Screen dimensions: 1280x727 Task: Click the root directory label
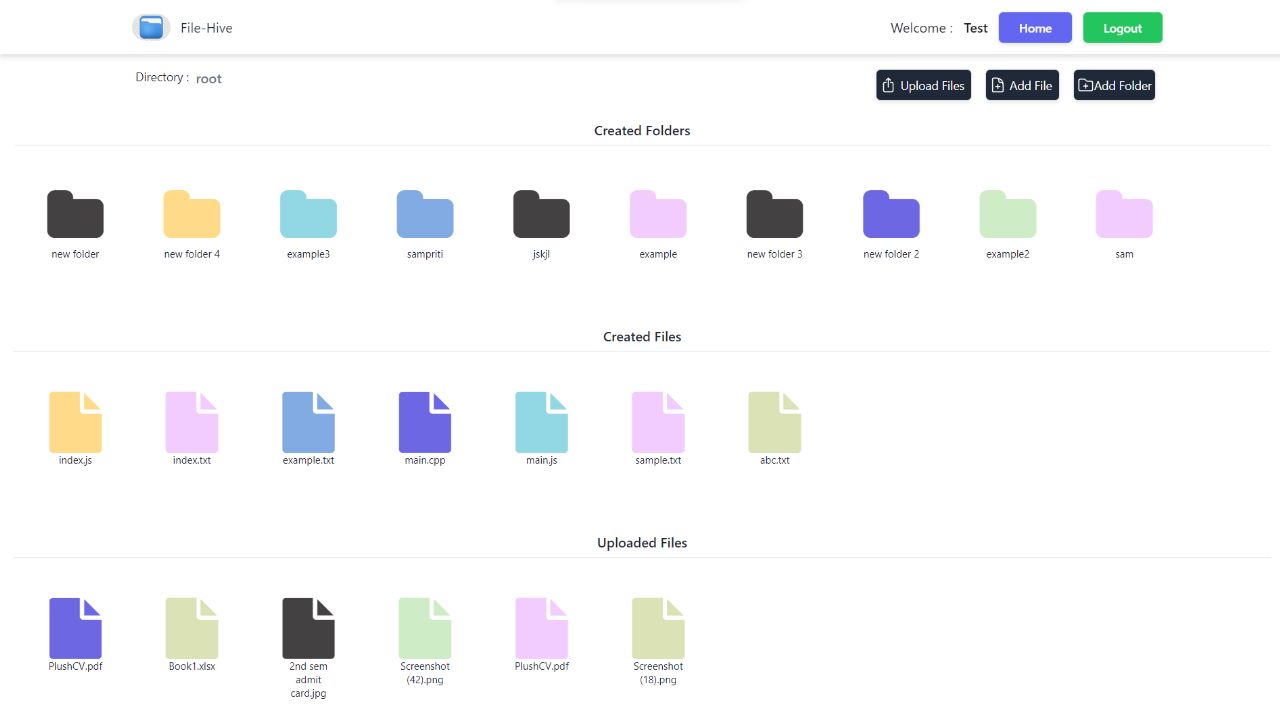[x=209, y=78]
